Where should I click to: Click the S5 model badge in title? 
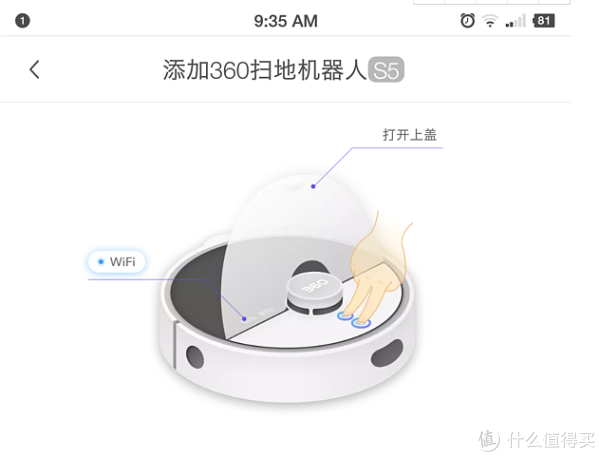point(386,70)
